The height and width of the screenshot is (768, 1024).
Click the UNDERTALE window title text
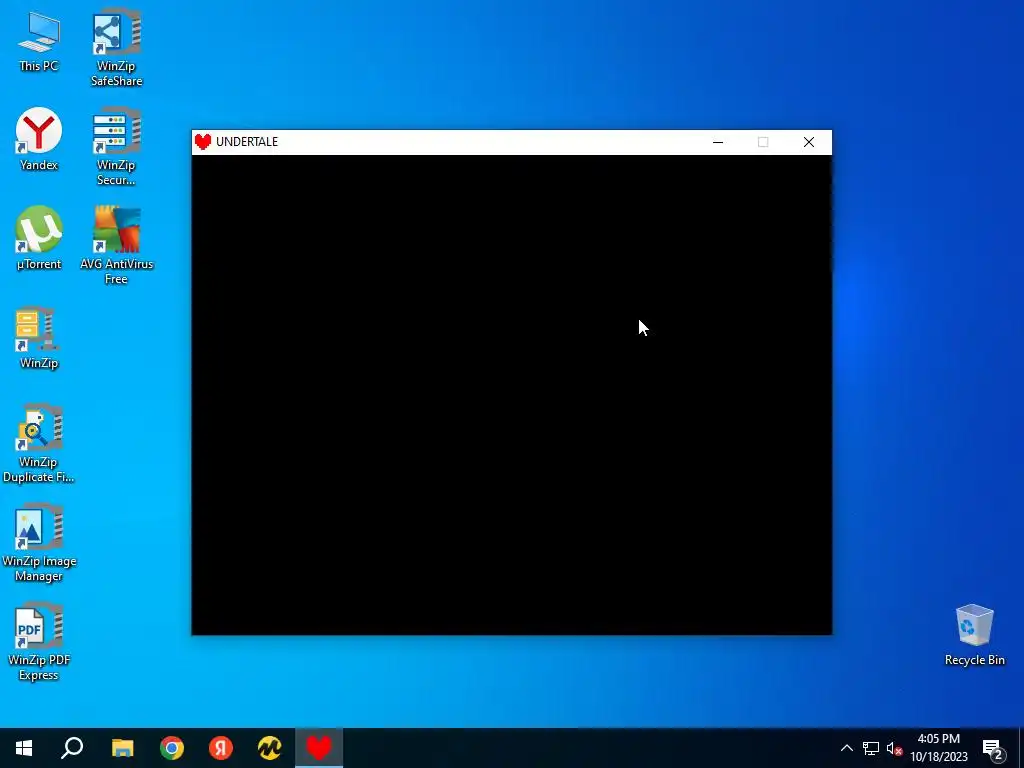tap(247, 142)
